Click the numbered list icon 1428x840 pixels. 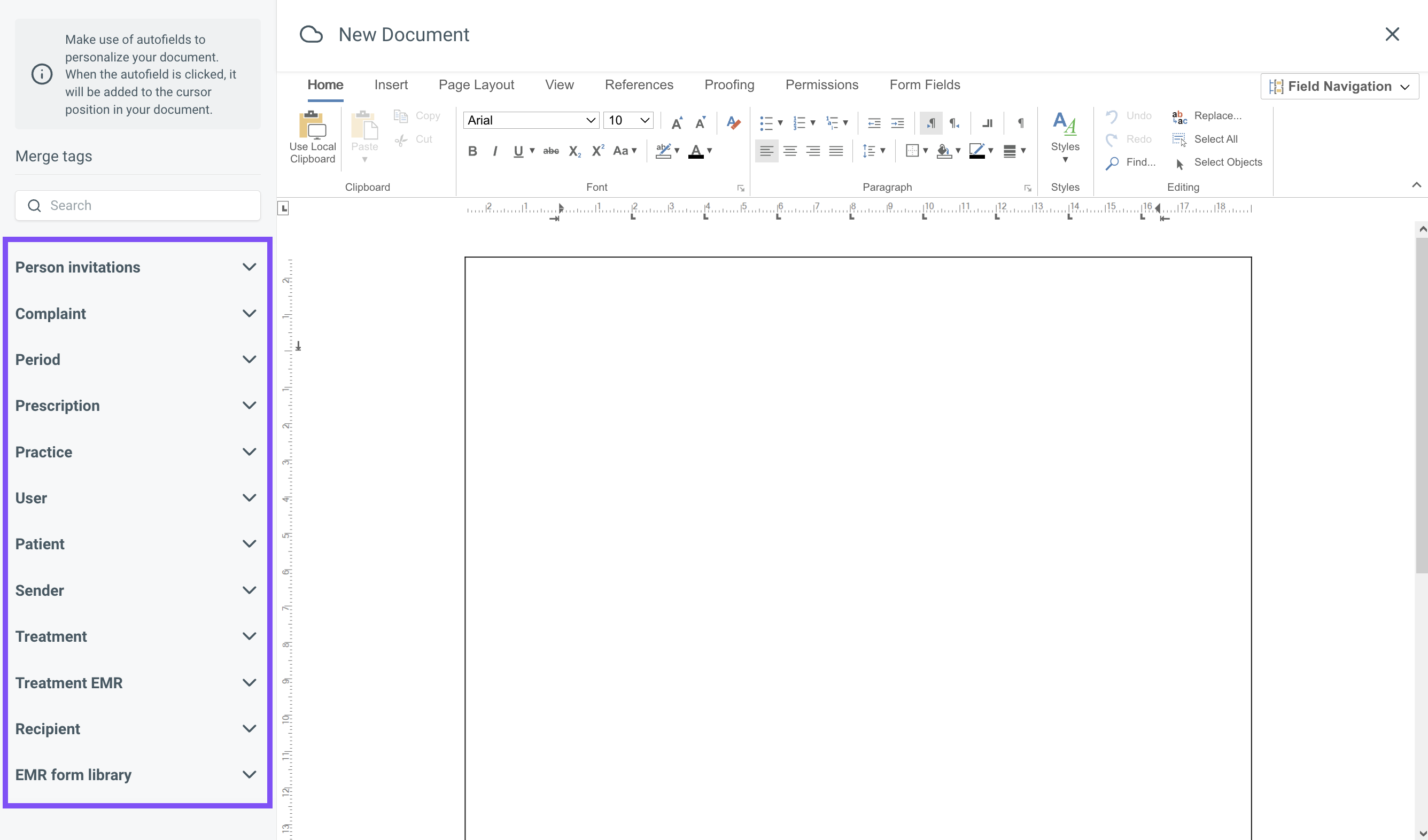coord(799,122)
